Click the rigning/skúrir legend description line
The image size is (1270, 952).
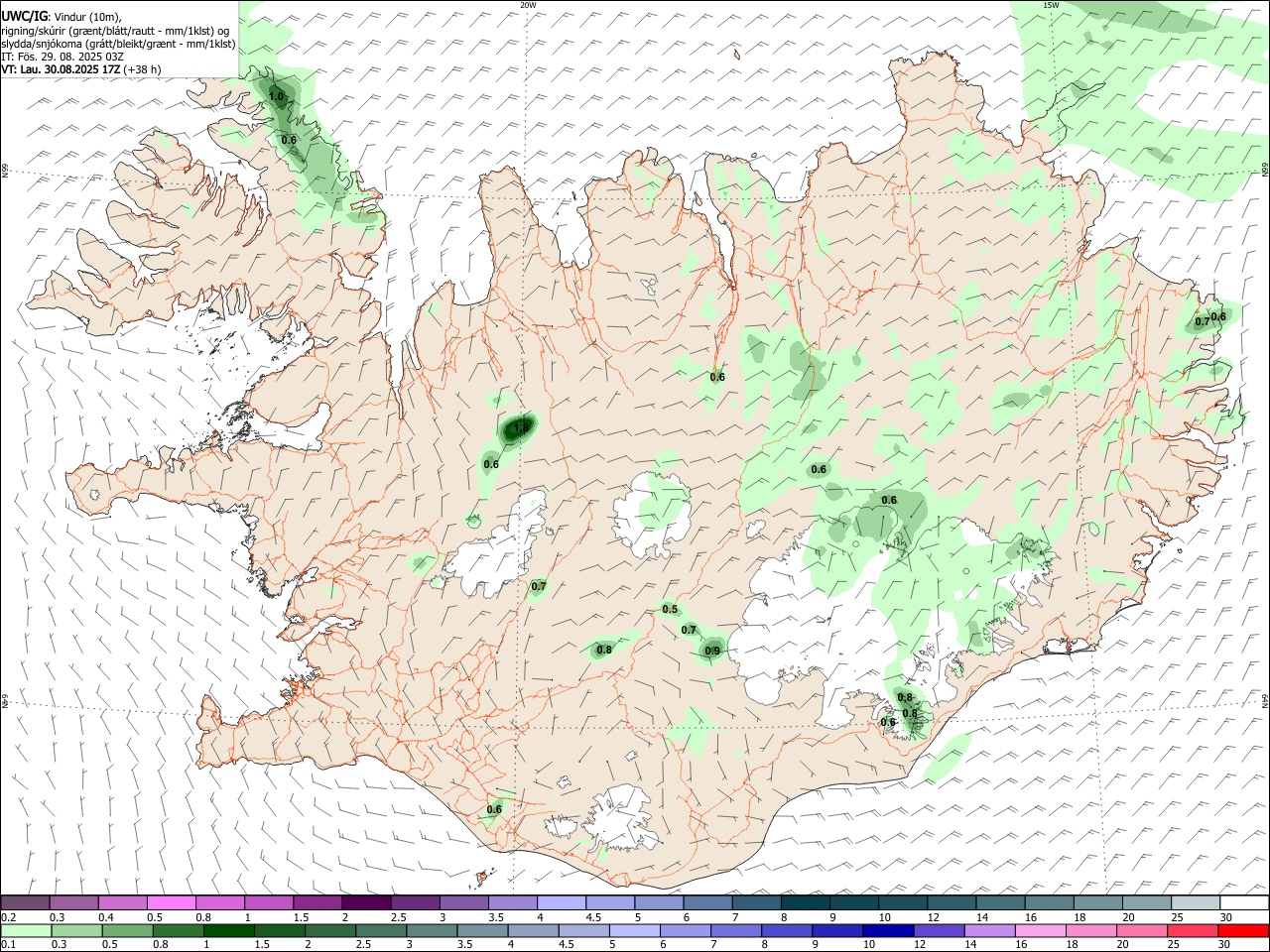(114, 31)
